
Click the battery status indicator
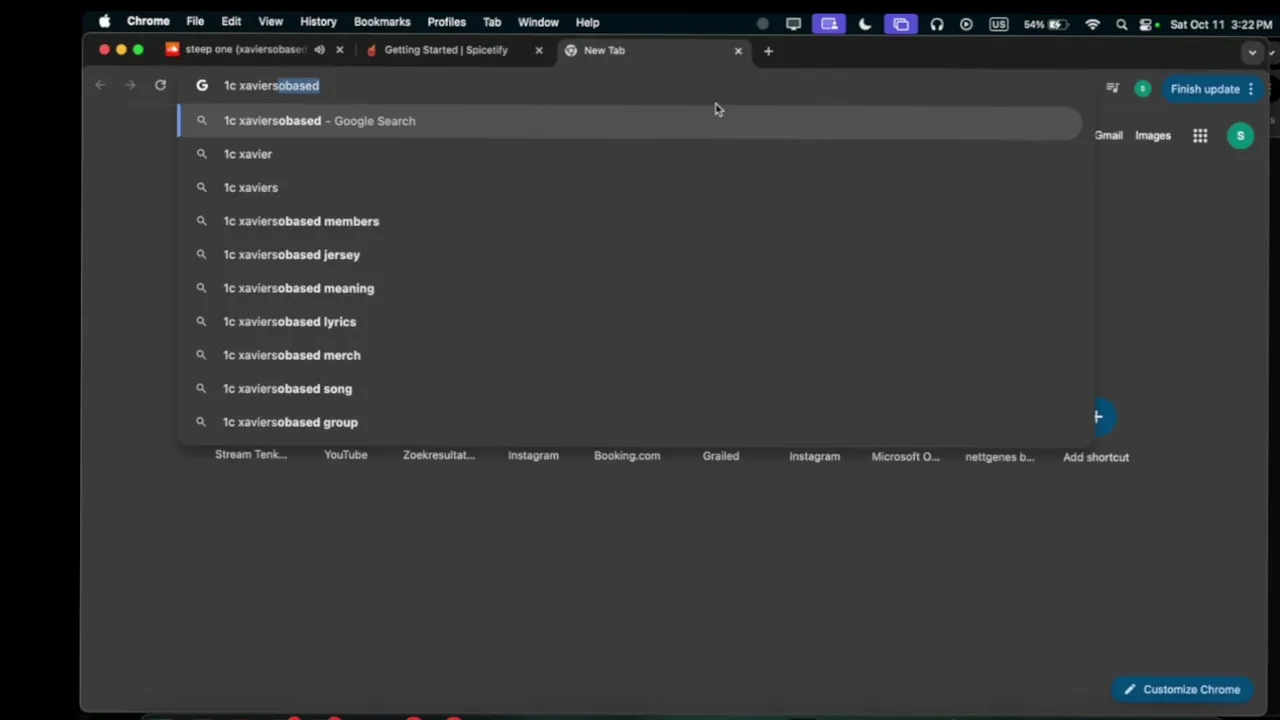1044,24
